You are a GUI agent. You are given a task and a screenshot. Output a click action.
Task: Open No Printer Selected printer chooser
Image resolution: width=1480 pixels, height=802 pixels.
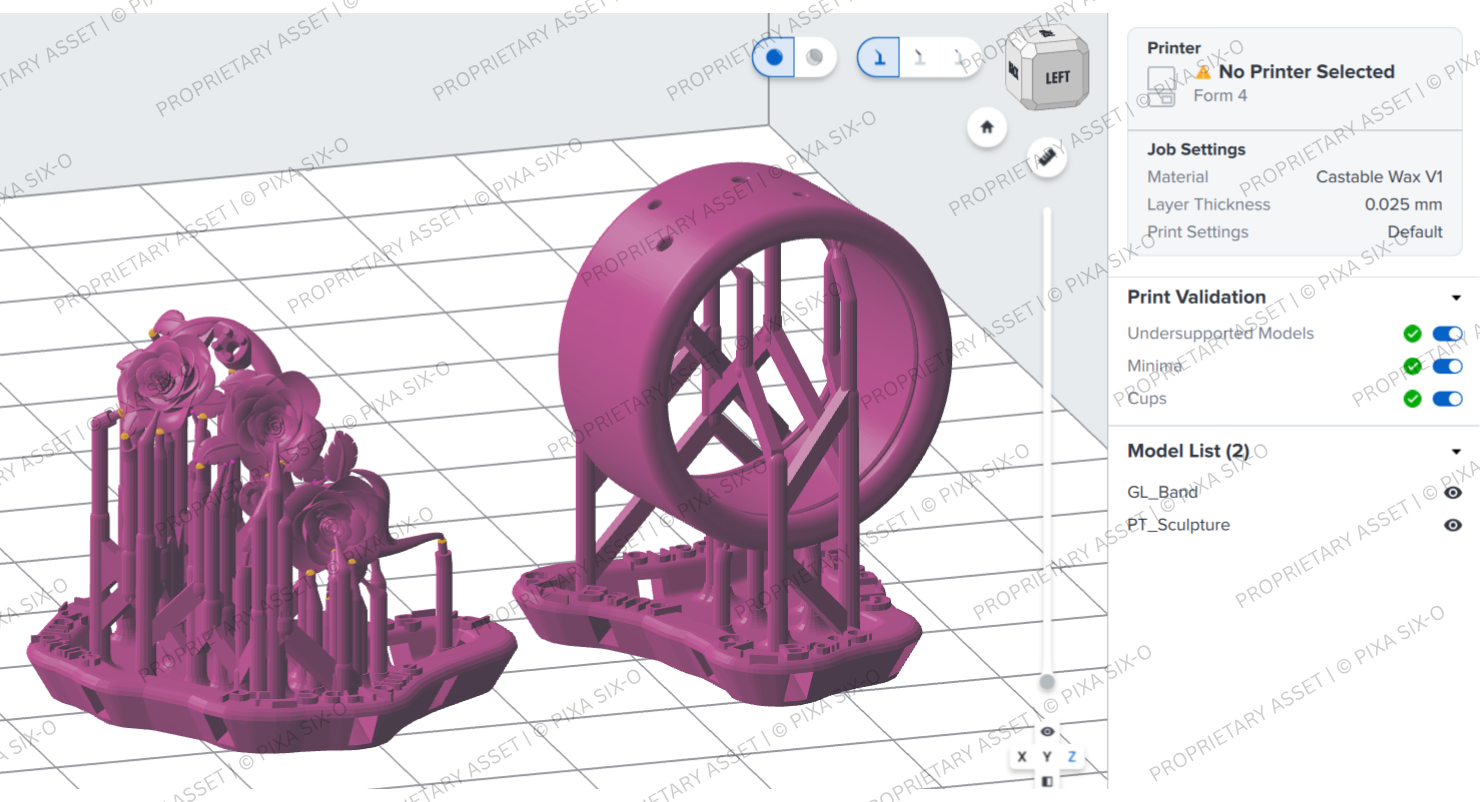click(1306, 72)
